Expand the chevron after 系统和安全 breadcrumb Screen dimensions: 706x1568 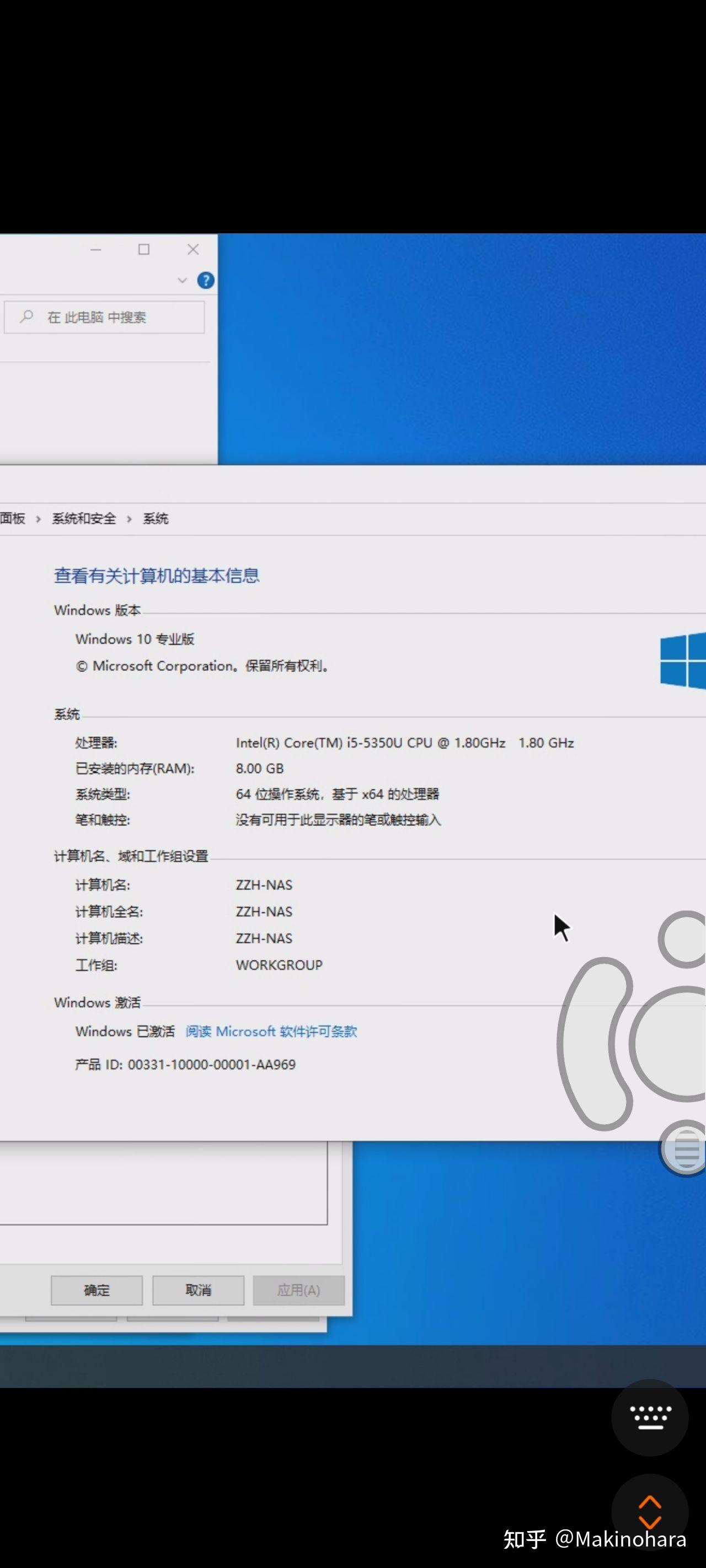129,519
